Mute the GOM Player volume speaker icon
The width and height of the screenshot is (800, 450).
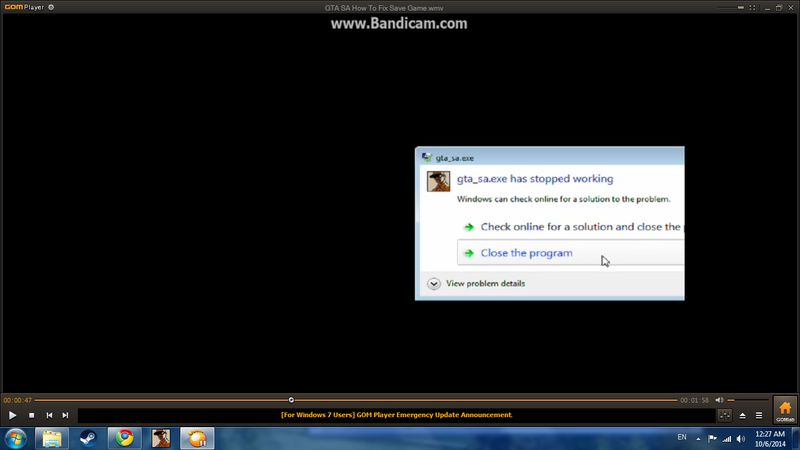[x=719, y=400]
